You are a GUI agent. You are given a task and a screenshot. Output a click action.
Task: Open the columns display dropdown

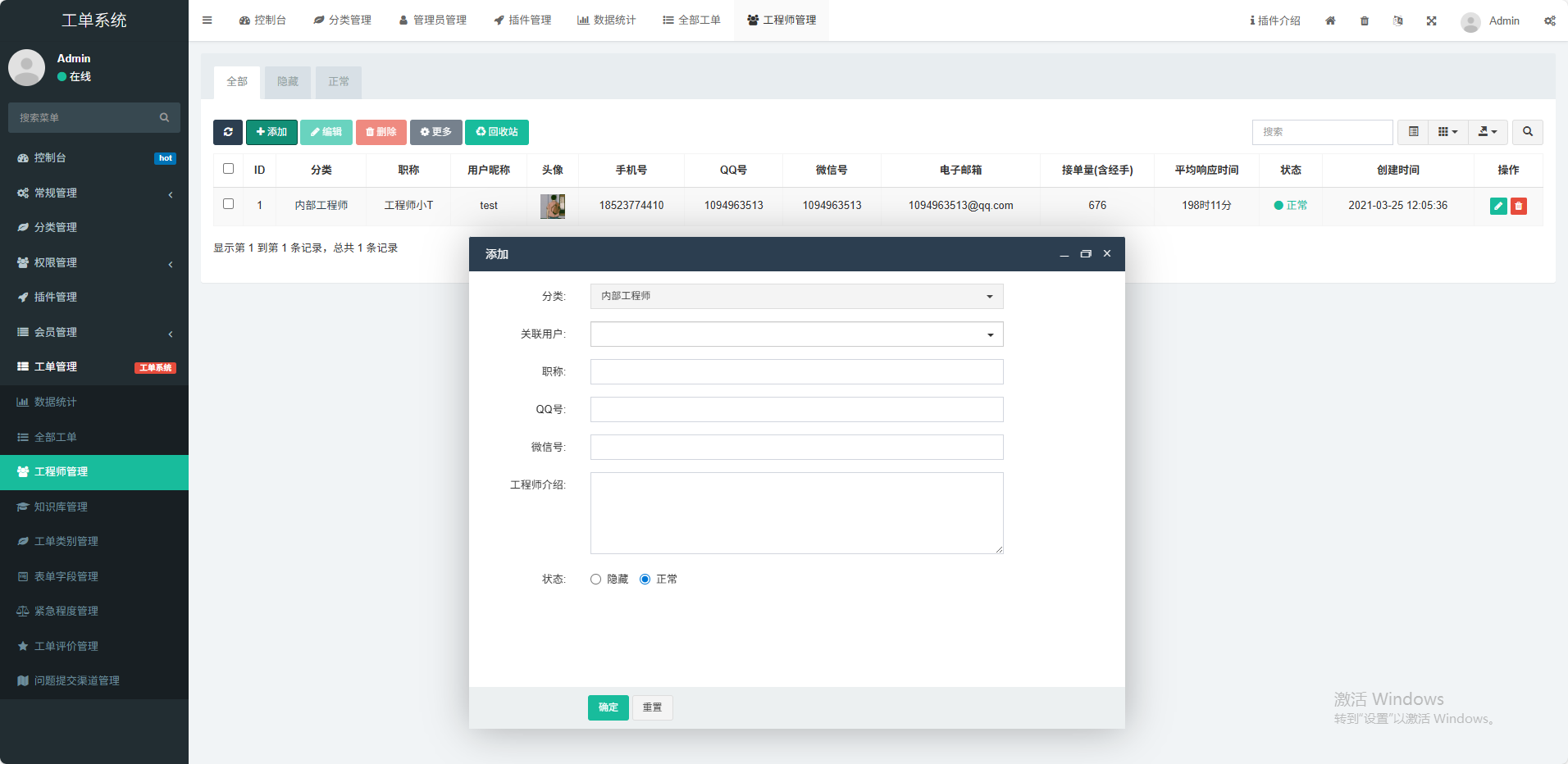[1447, 132]
